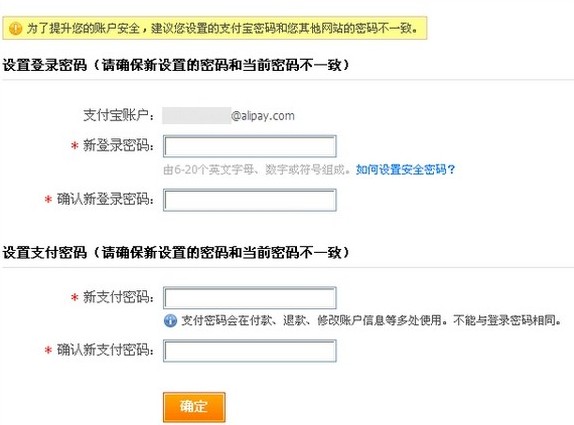Viewport: 574px width, 425px height.
Task: Click the yellow security tip banner text
Action: [222, 28]
